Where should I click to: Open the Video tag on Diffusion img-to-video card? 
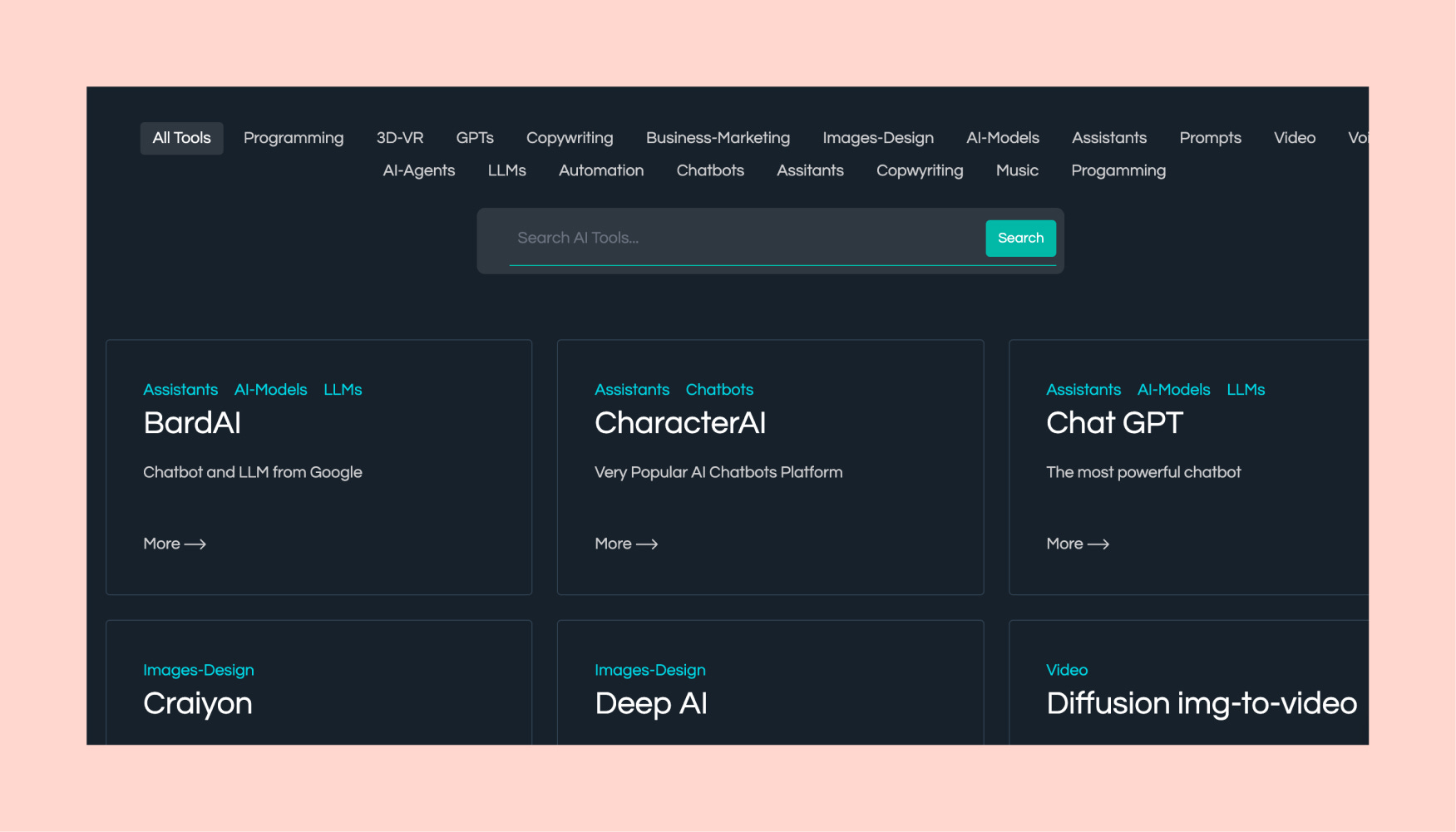tap(1067, 670)
